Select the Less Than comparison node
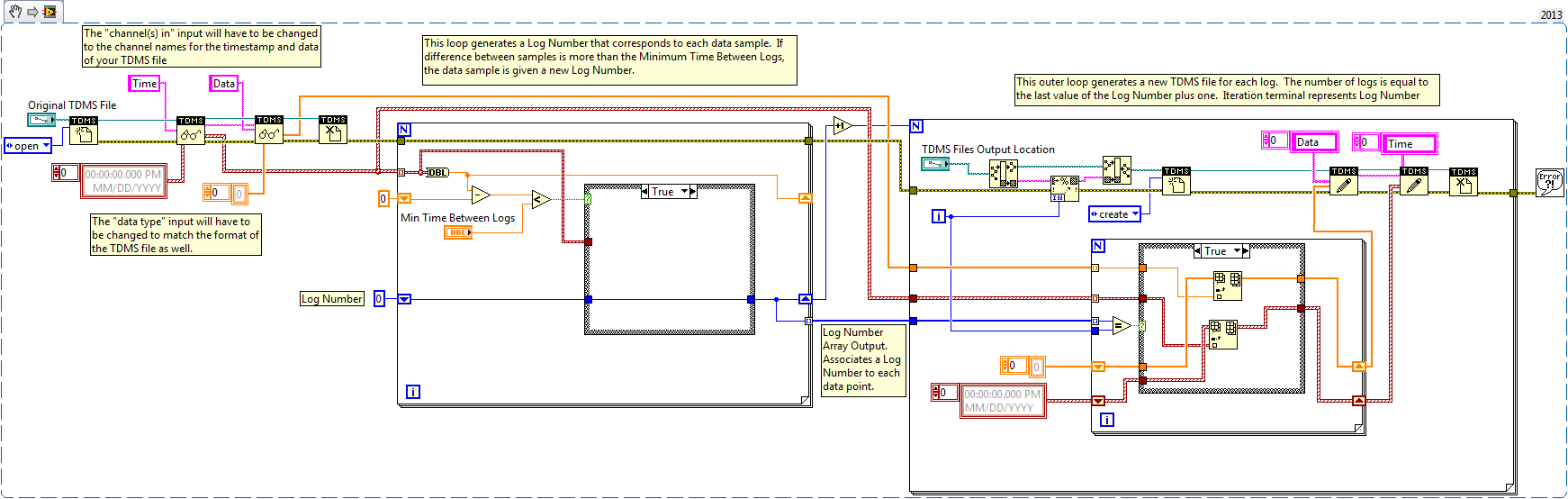 click(540, 200)
